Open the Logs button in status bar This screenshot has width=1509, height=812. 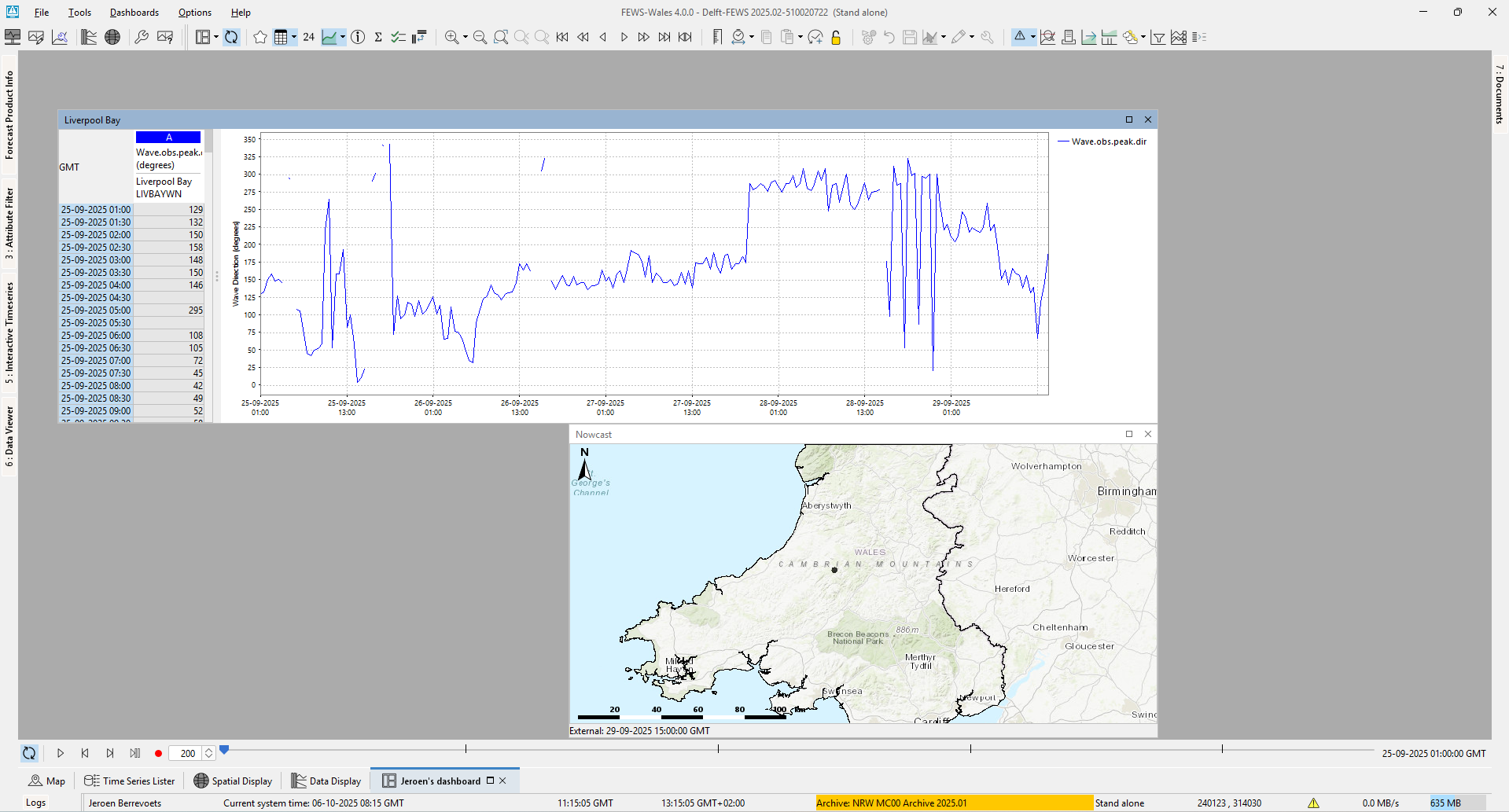(x=35, y=803)
